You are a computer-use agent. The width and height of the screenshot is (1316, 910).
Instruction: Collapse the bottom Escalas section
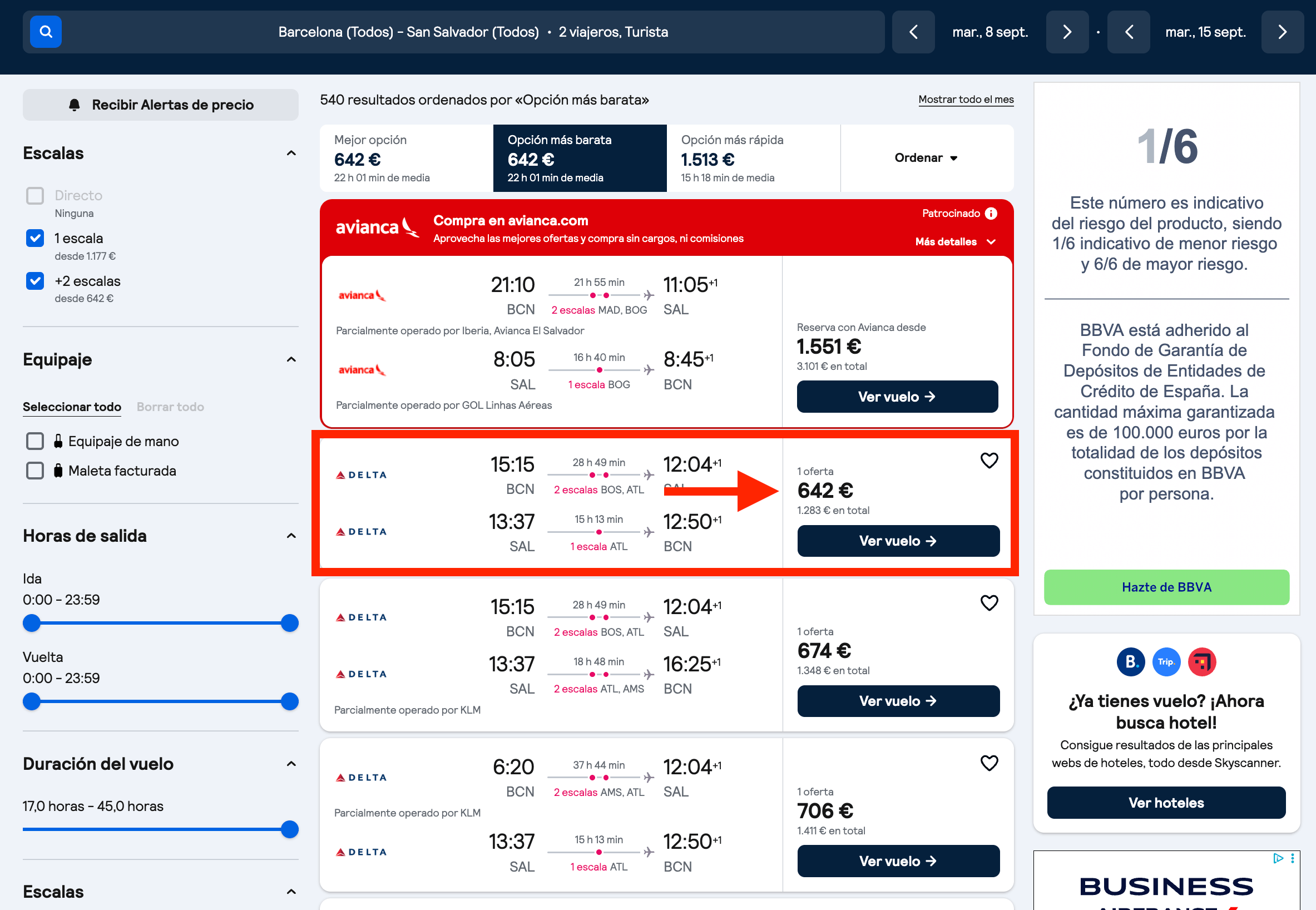tap(291, 892)
